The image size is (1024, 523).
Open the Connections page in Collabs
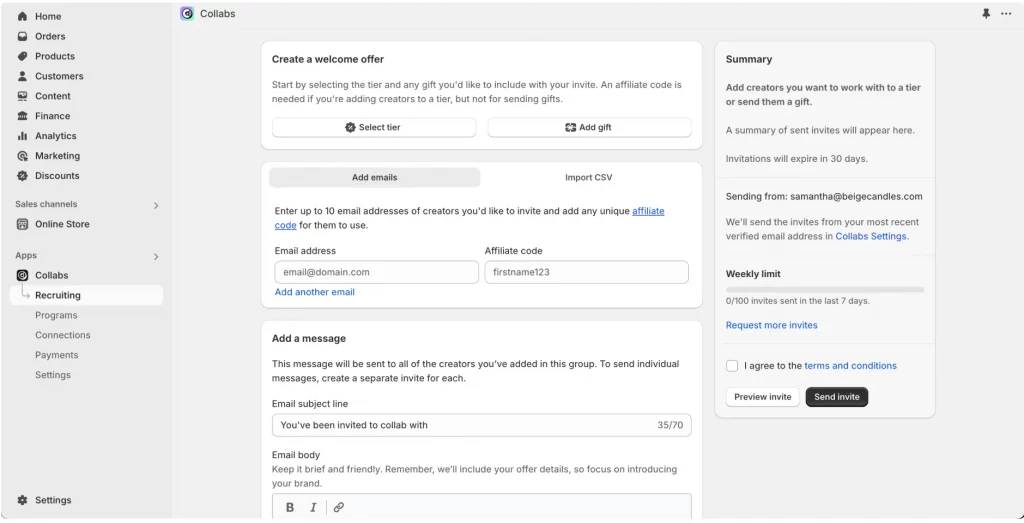(63, 335)
